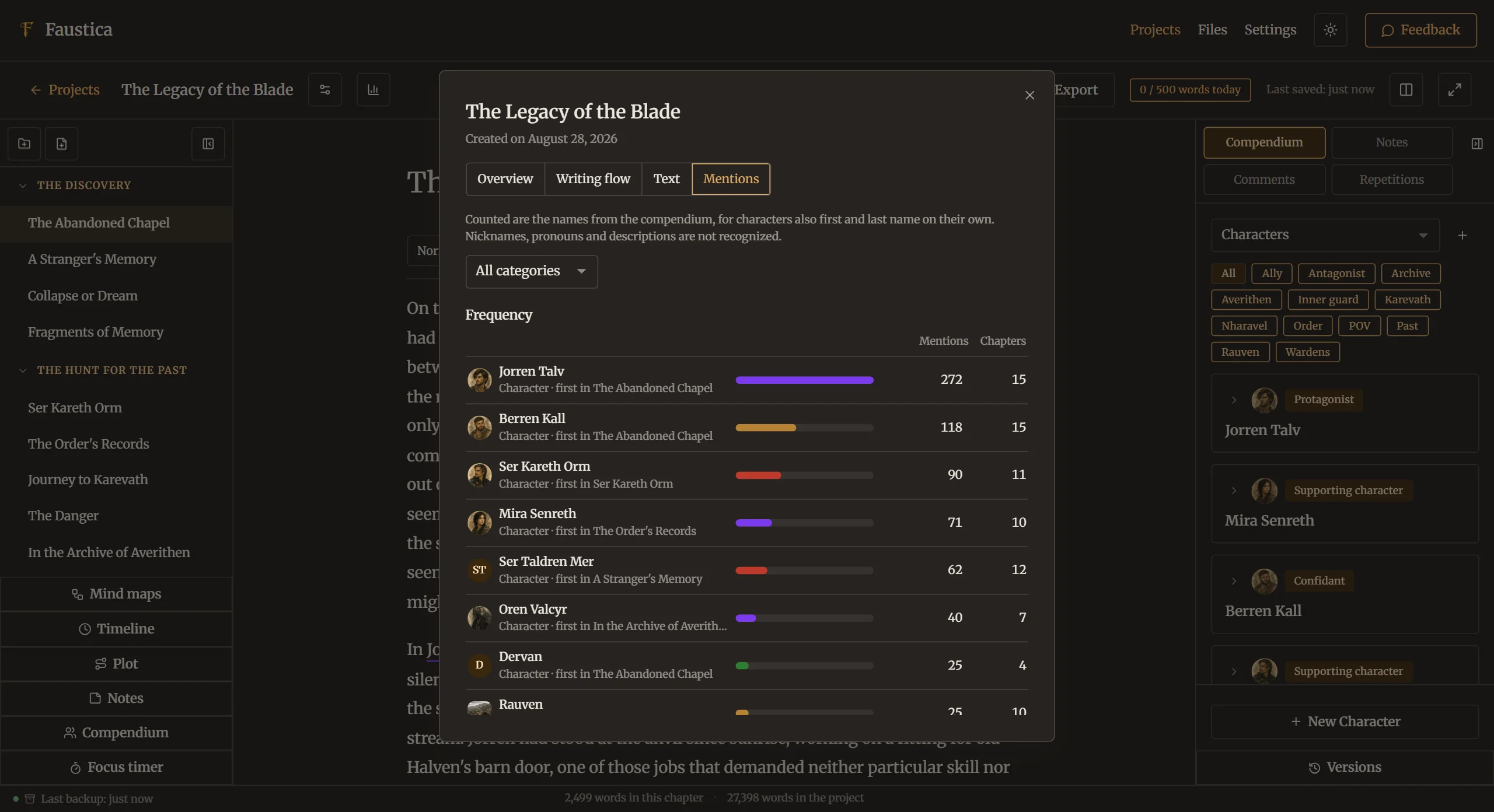Open the Mind maps sidebar button
This screenshot has height=812, width=1494.
click(117, 594)
